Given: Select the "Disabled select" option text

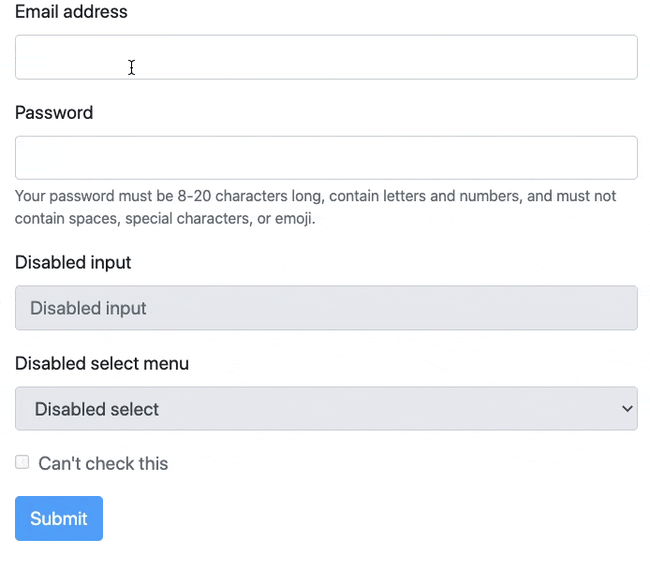Looking at the screenshot, I should coord(97,410).
